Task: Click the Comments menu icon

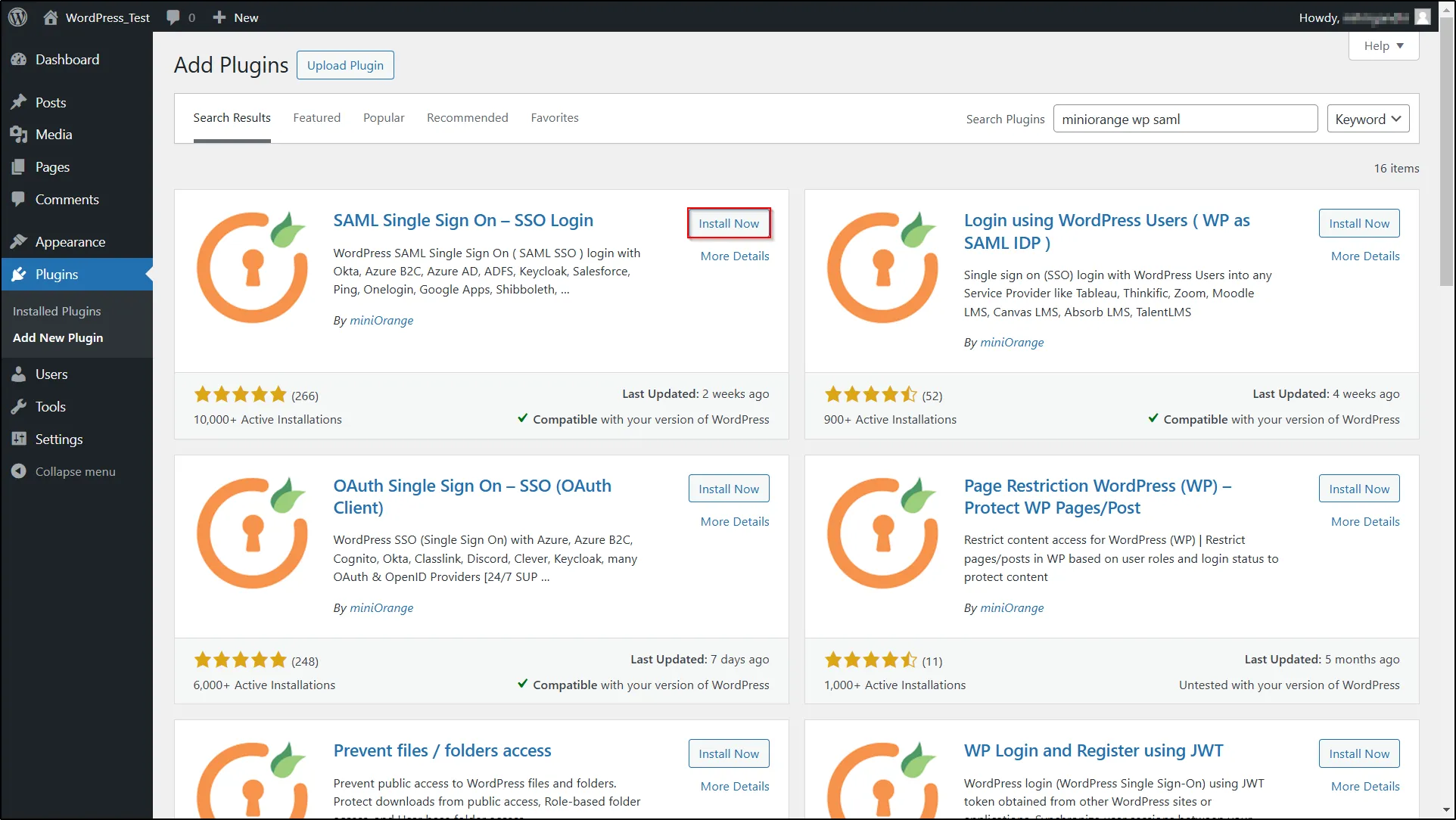Action: [20, 199]
